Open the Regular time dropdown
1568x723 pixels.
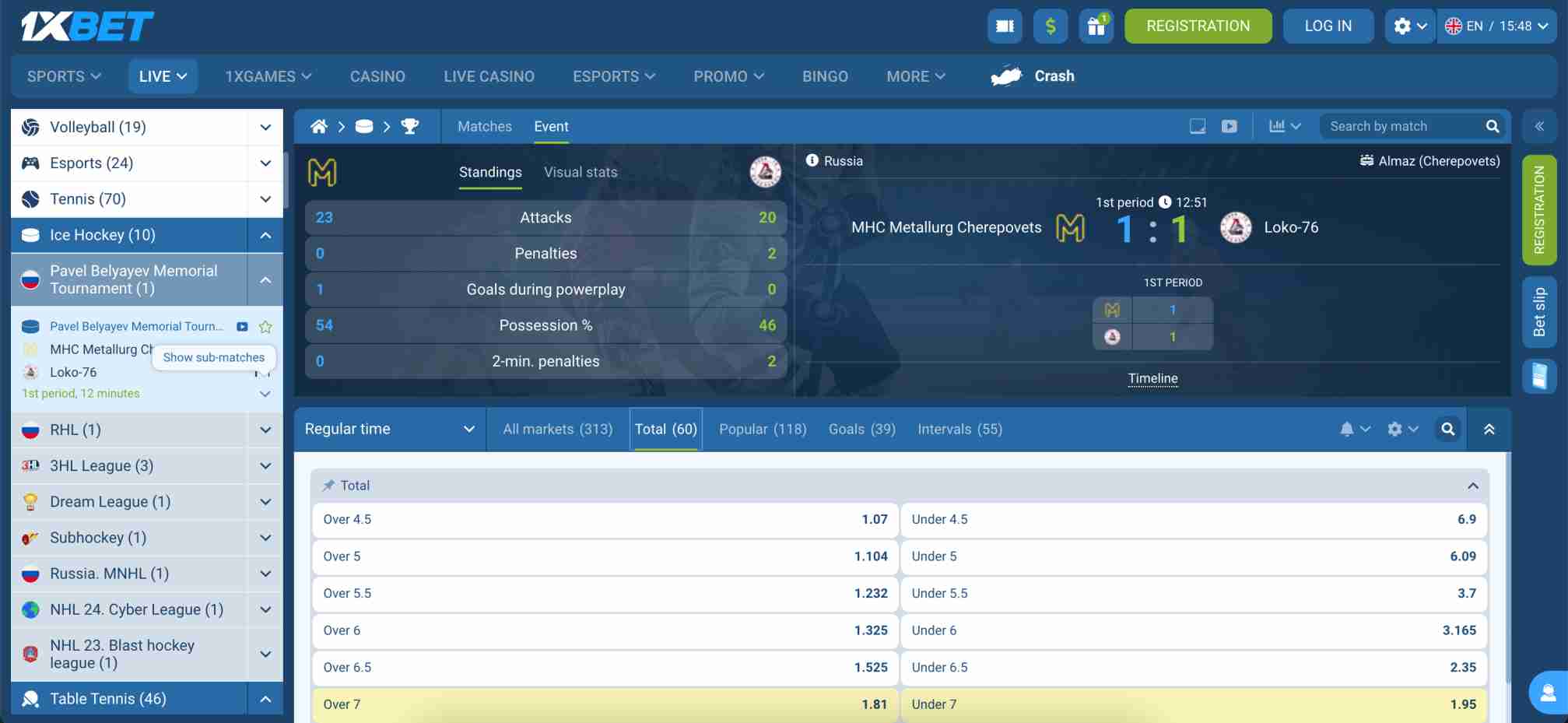coord(390,429)
